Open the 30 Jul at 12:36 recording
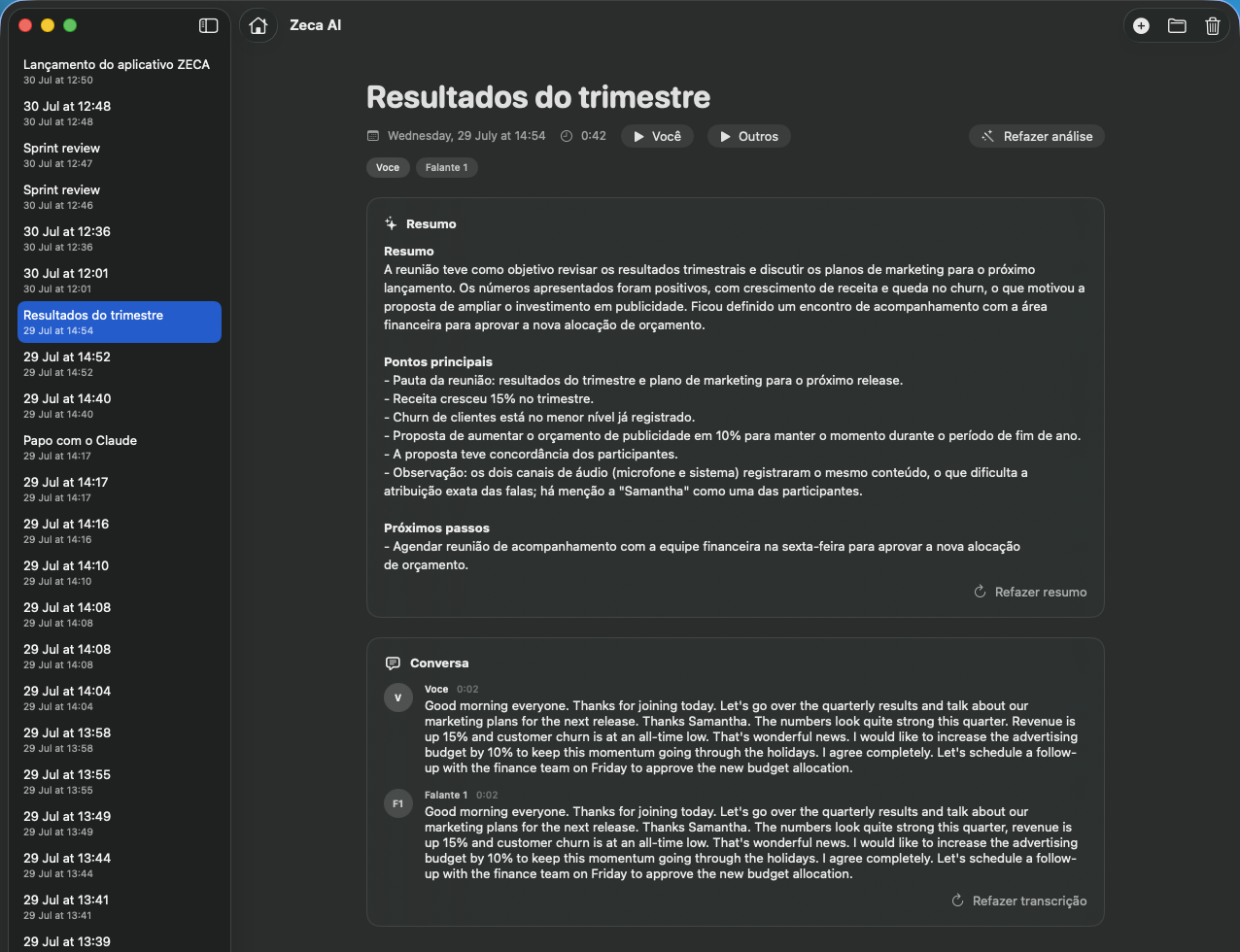The height and width of the screenshot is (952, 1240). [120, 238]
